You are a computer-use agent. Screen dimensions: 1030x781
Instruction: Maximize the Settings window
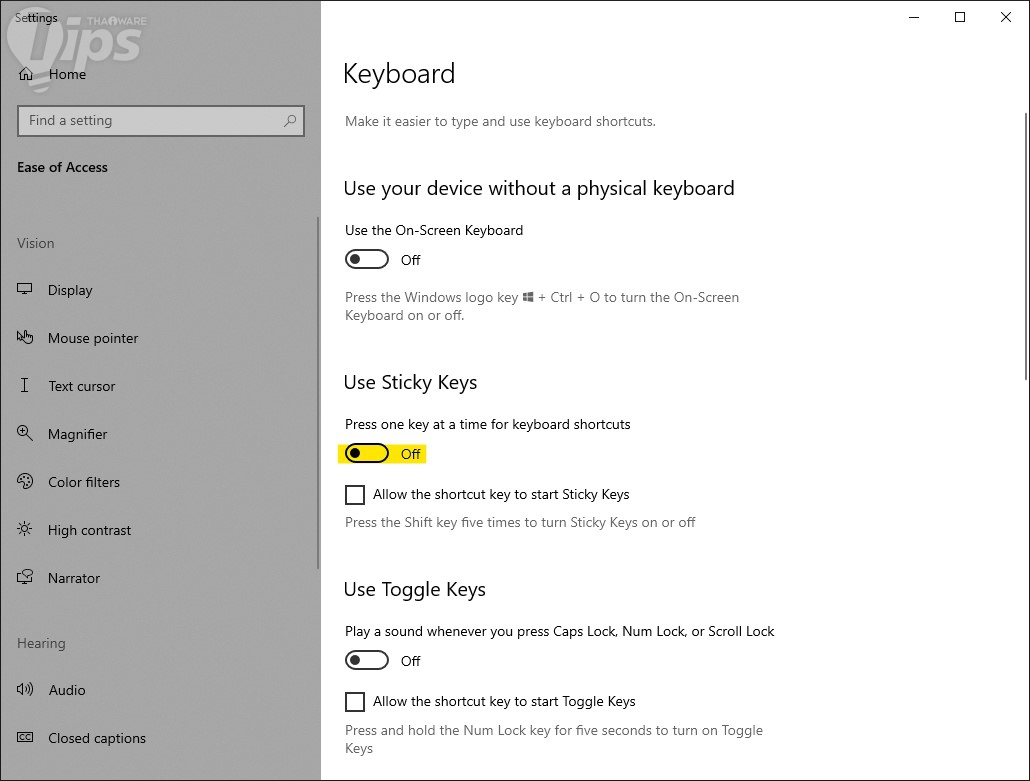[x=960, y=17]
